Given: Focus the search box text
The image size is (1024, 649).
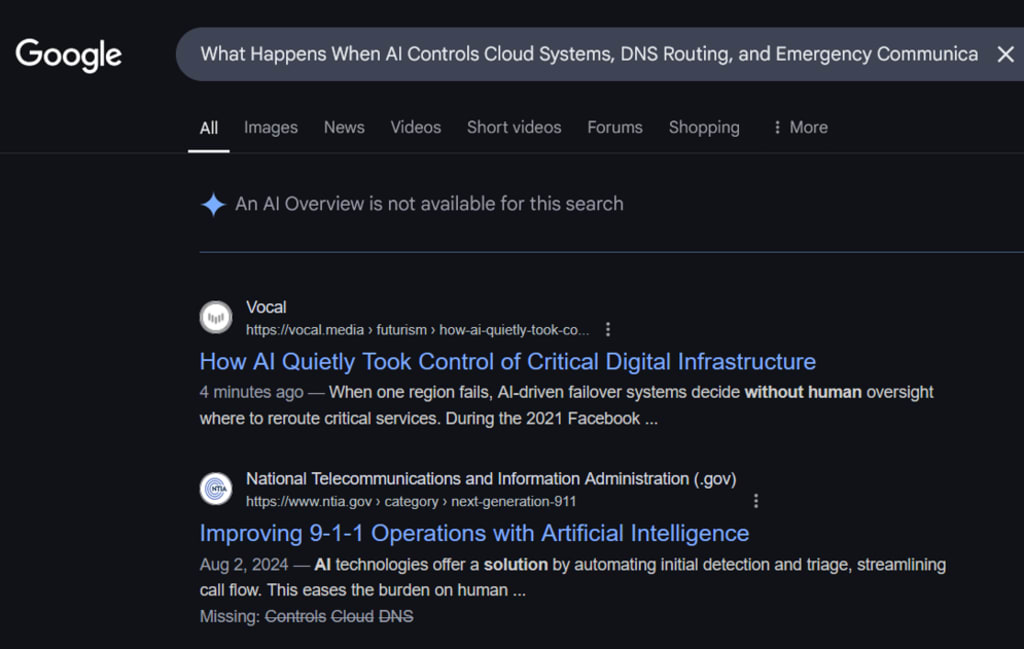Looking at the screenshot, I should pyautogui.click(x=588, y=54).
